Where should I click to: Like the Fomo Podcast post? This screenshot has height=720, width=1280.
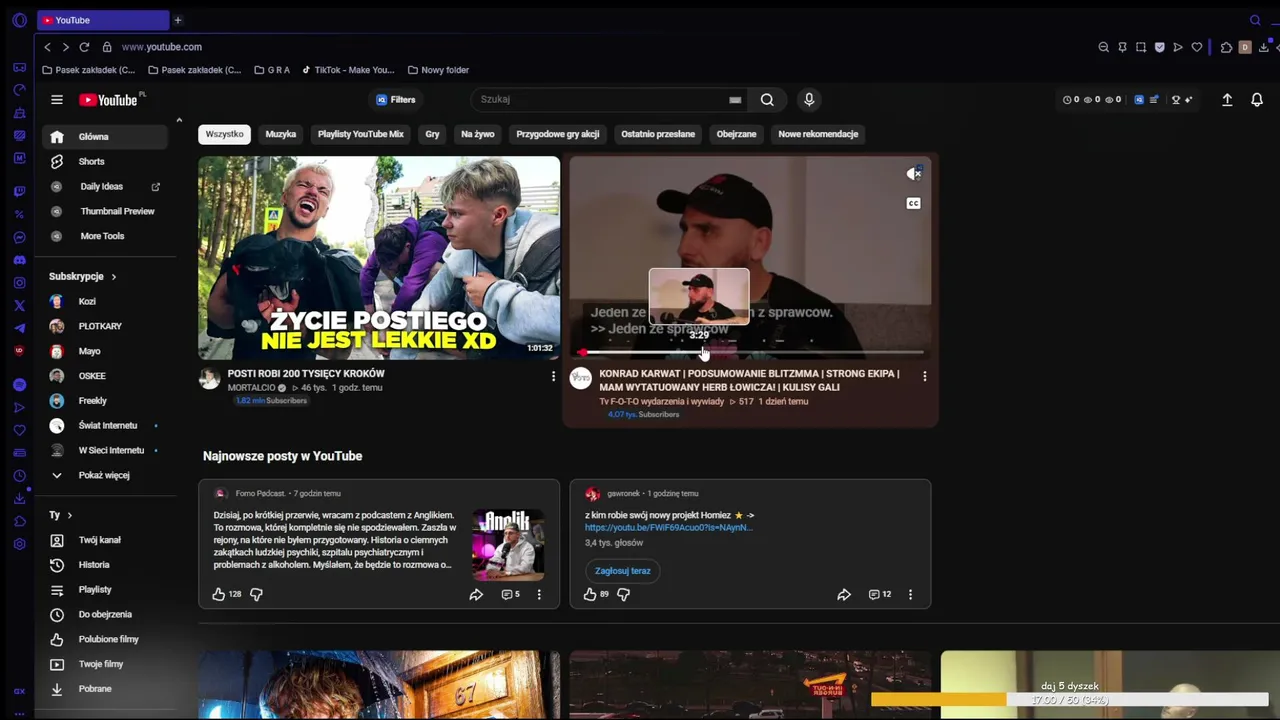coord(219,594)
